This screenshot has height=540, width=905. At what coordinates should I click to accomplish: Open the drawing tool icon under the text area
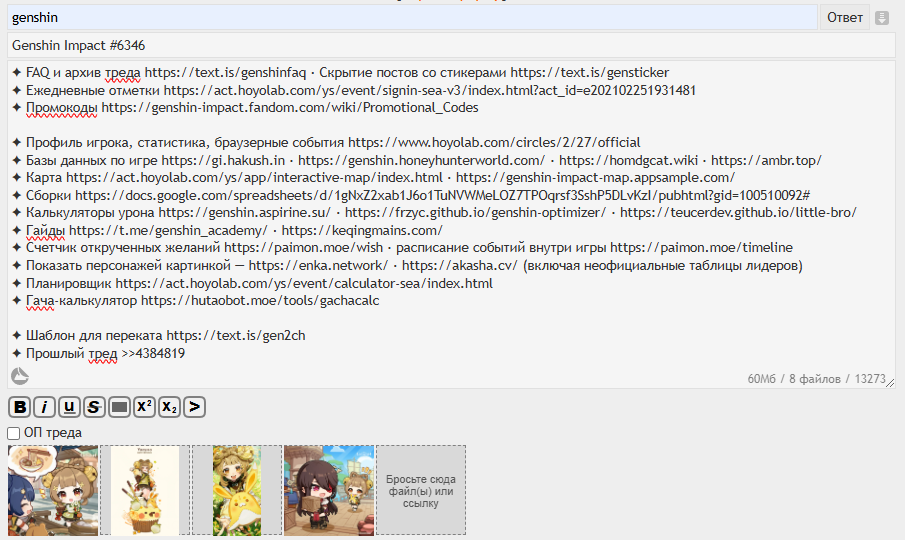click(20, 376)
